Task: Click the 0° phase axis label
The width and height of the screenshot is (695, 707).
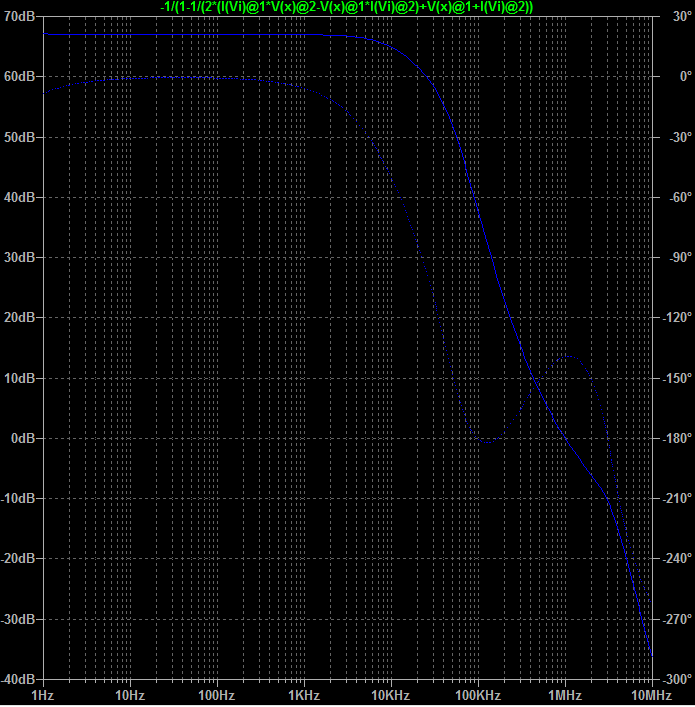Action: point(686,77)
